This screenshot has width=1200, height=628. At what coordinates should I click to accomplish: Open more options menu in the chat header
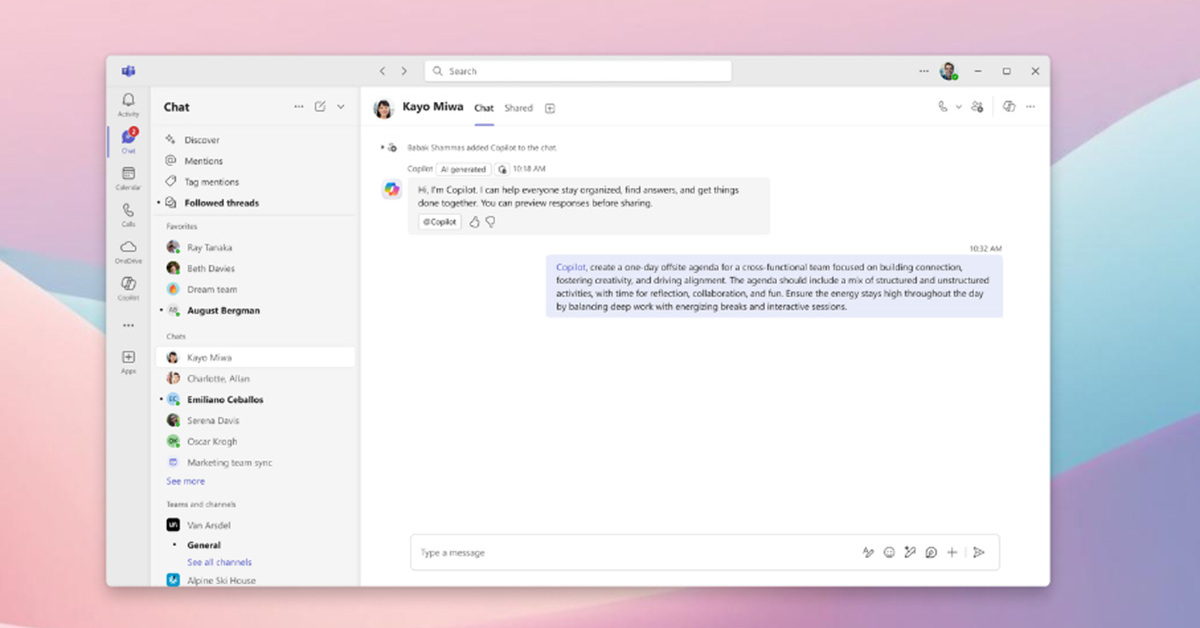click(1030, 106)
